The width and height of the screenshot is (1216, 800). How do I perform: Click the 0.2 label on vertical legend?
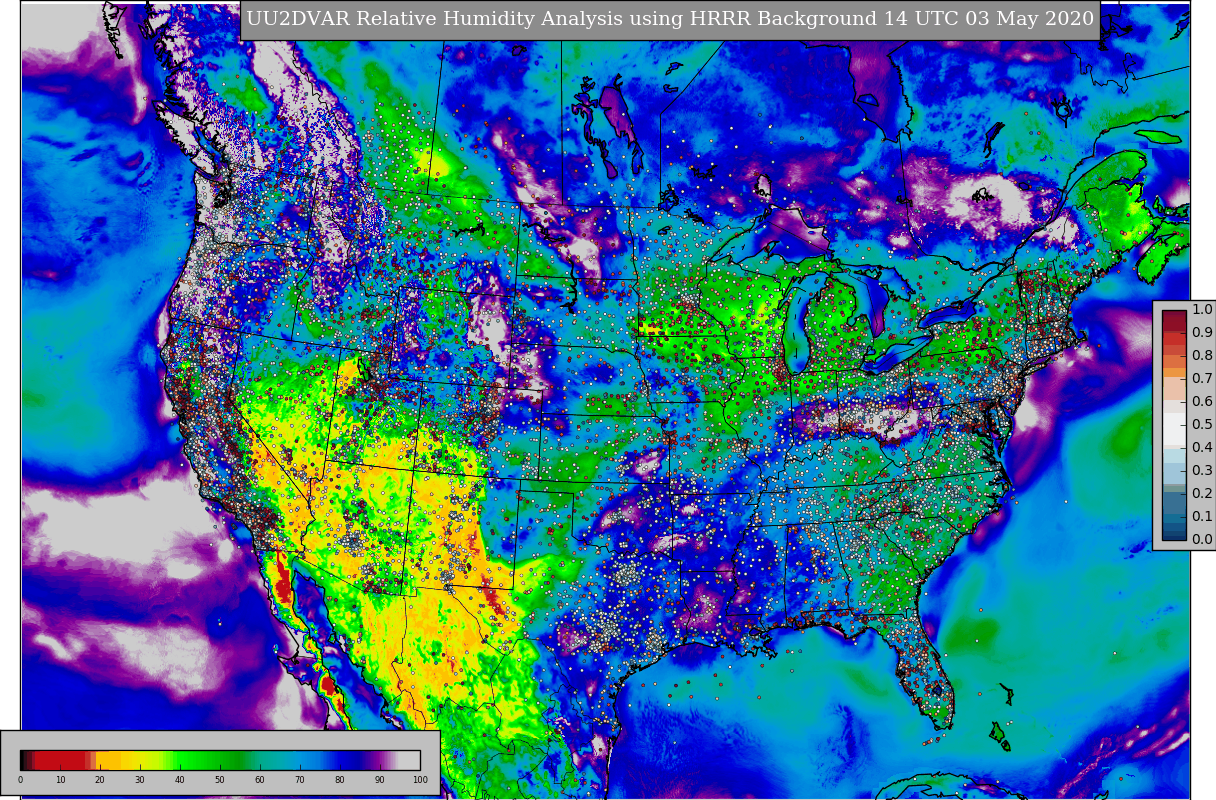[x=1202, y=494]
